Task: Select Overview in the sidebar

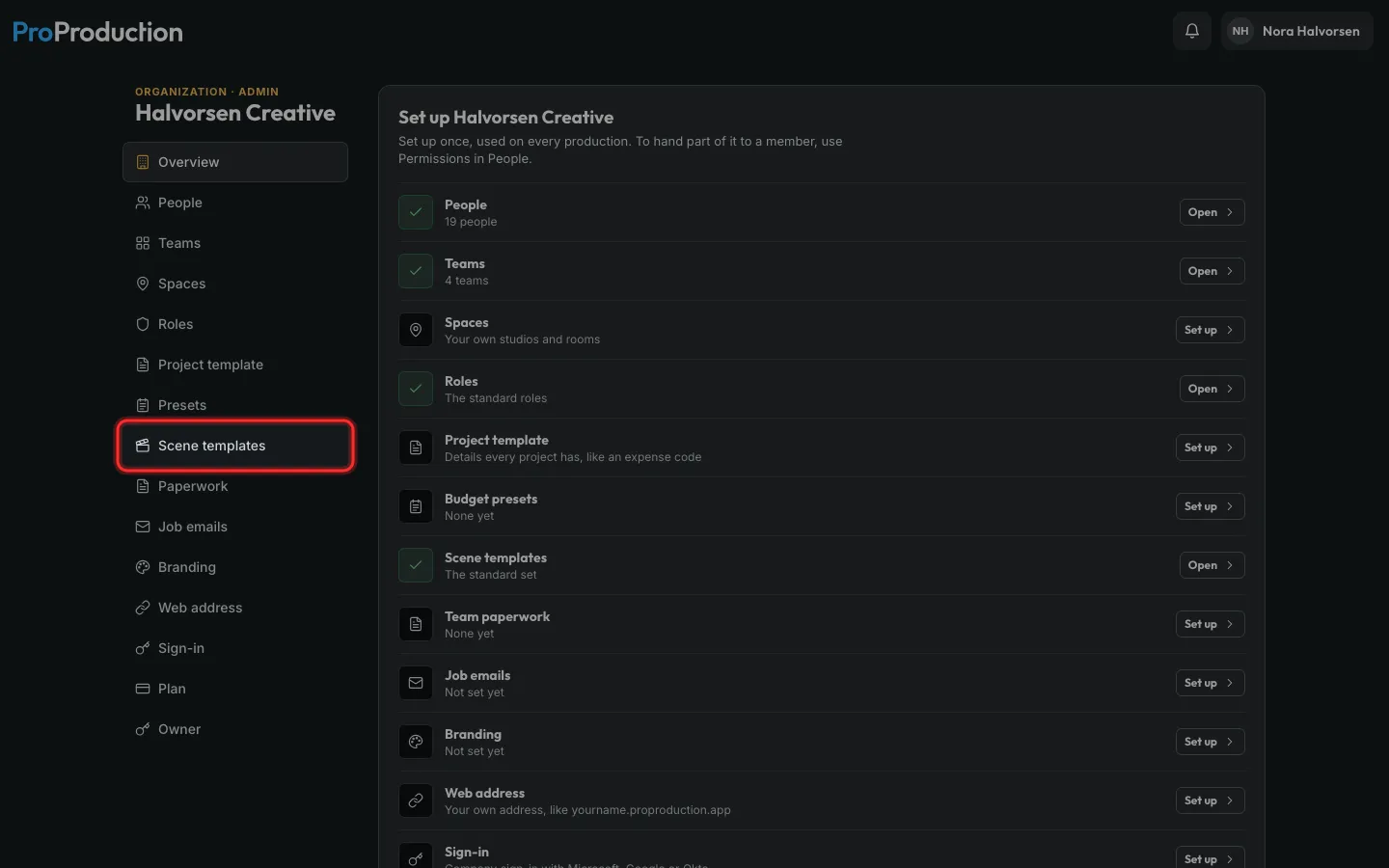Action: (235, 162)
